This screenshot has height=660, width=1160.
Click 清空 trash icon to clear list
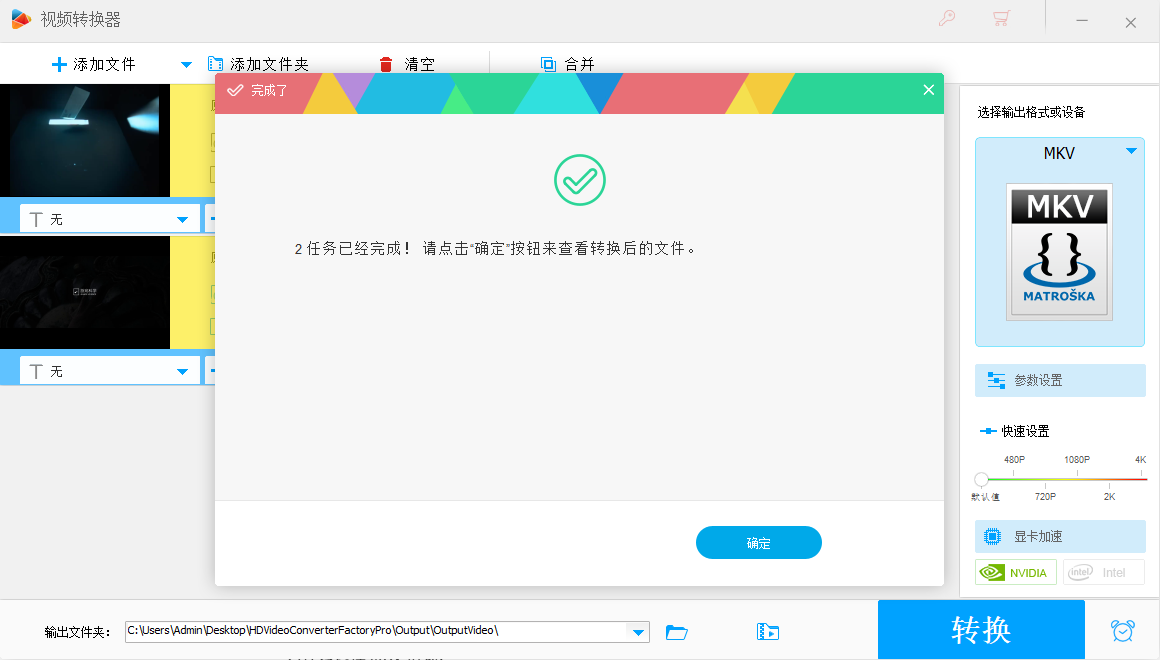(386, 65)
